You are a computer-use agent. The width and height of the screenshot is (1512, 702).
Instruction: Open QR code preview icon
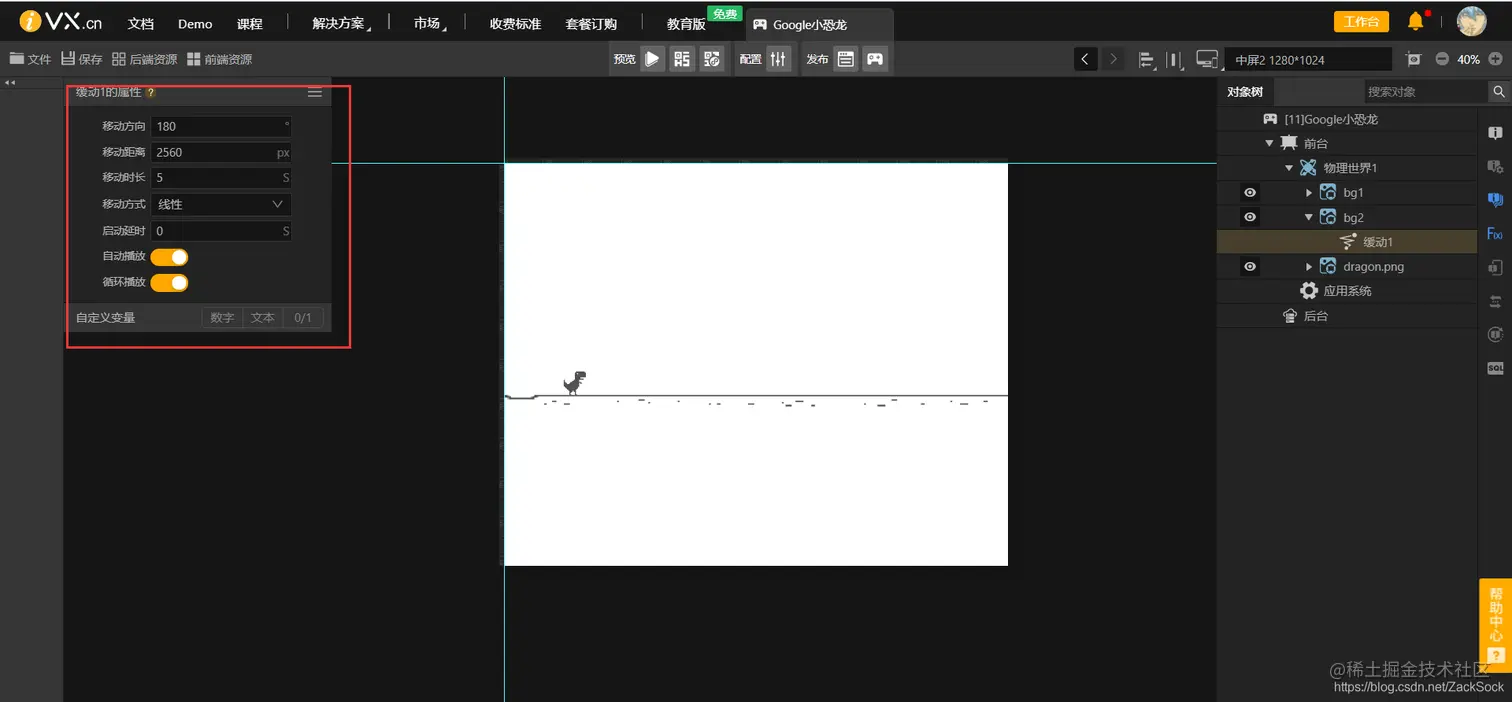point(682,59)
